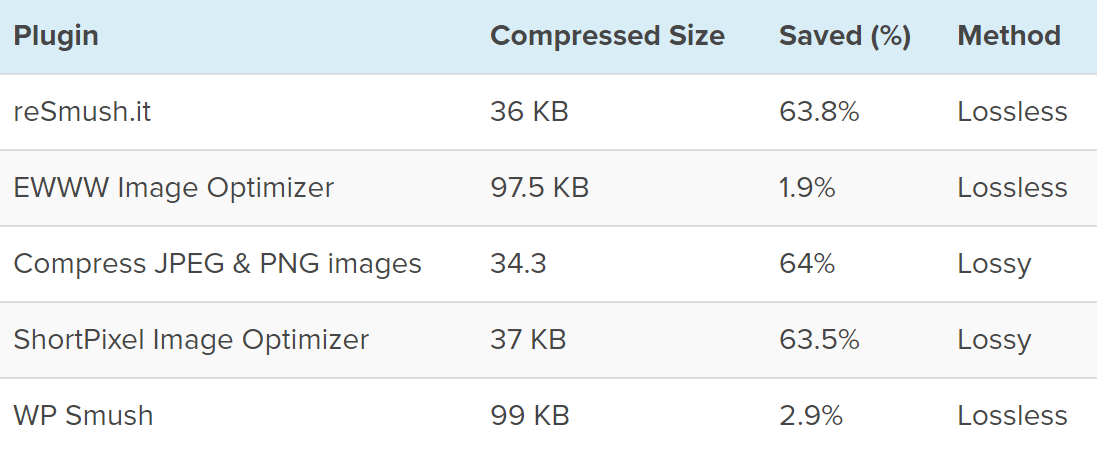The image size is (1097, 453).
Task: Click the Plugin column header
Action: click(56, 36)
